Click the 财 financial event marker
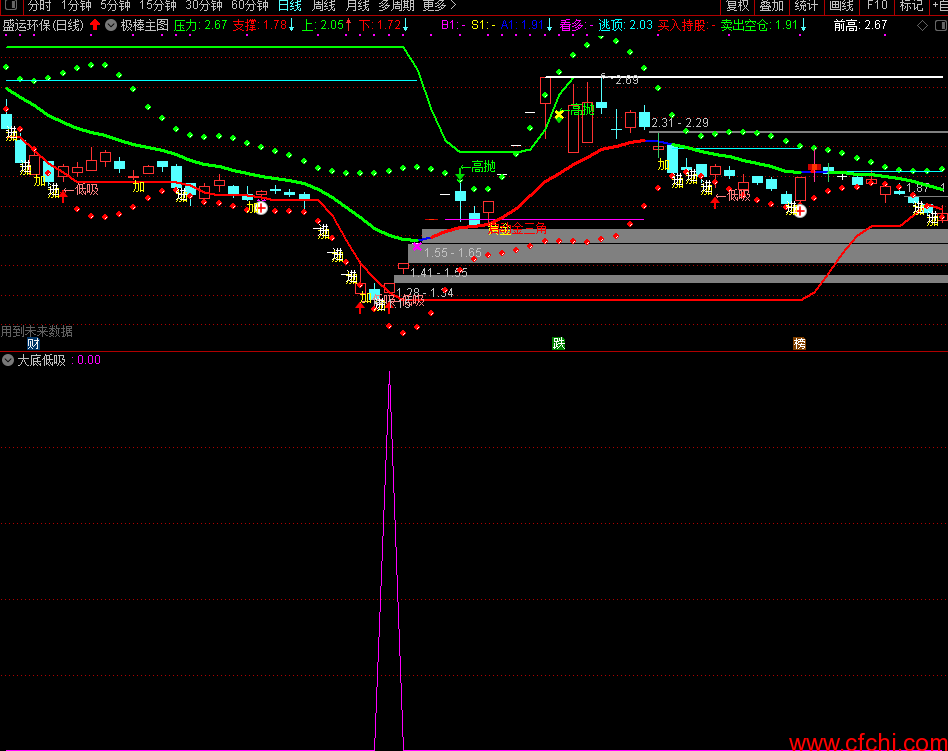The height and width of the screenshot is (751, 948). coord(33,344)
